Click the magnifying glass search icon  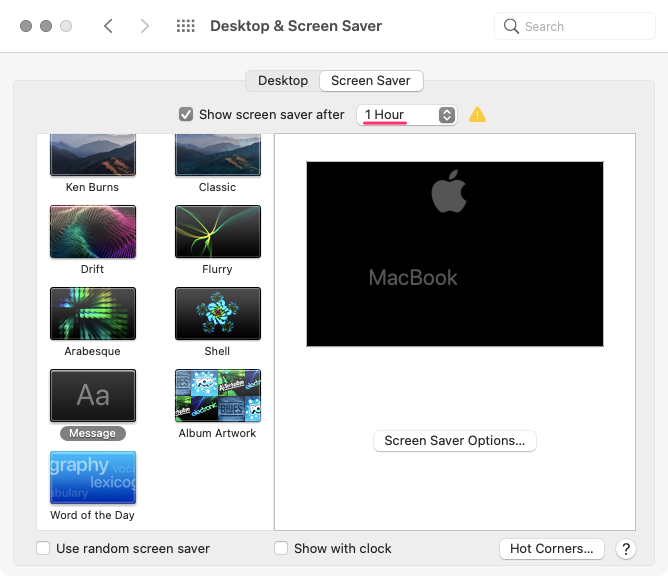pos(511,26)
